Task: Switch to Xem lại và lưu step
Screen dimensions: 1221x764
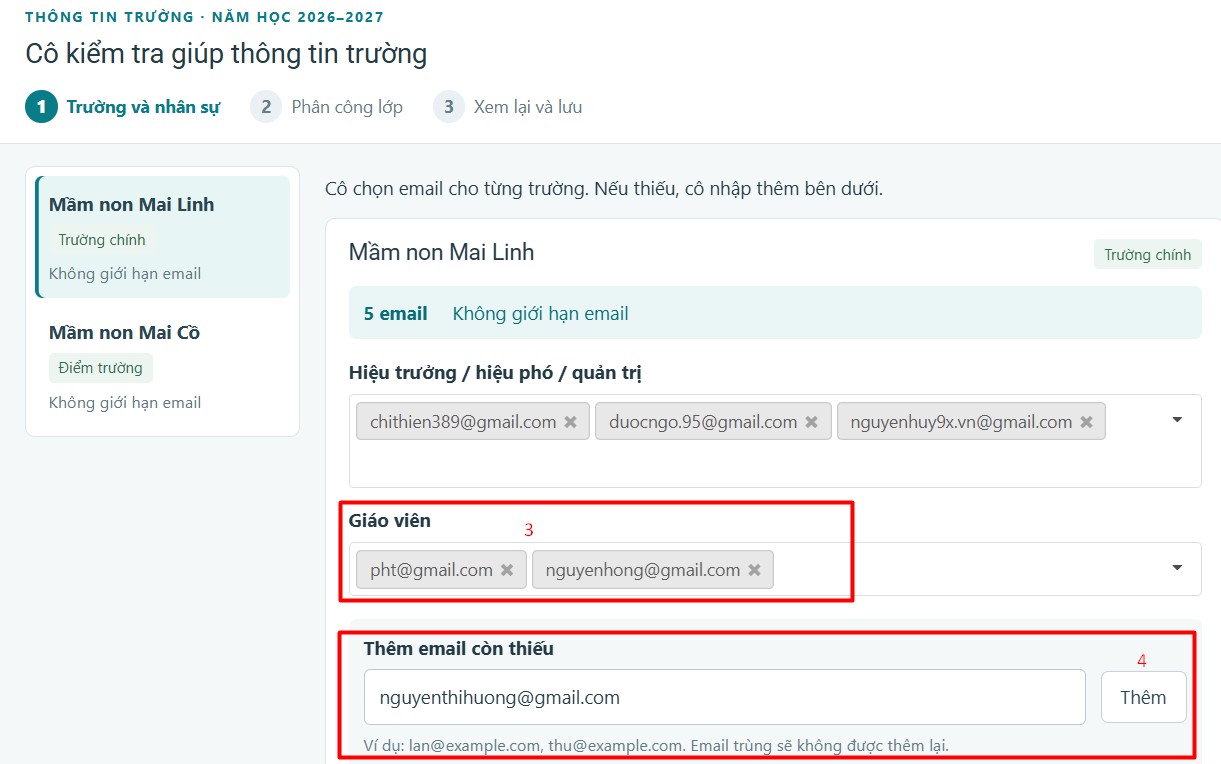Action: [528, 107]
